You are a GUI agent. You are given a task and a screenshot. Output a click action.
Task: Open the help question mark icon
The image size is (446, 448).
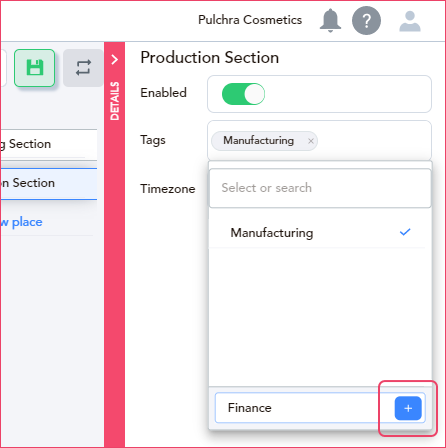point(366,21)
